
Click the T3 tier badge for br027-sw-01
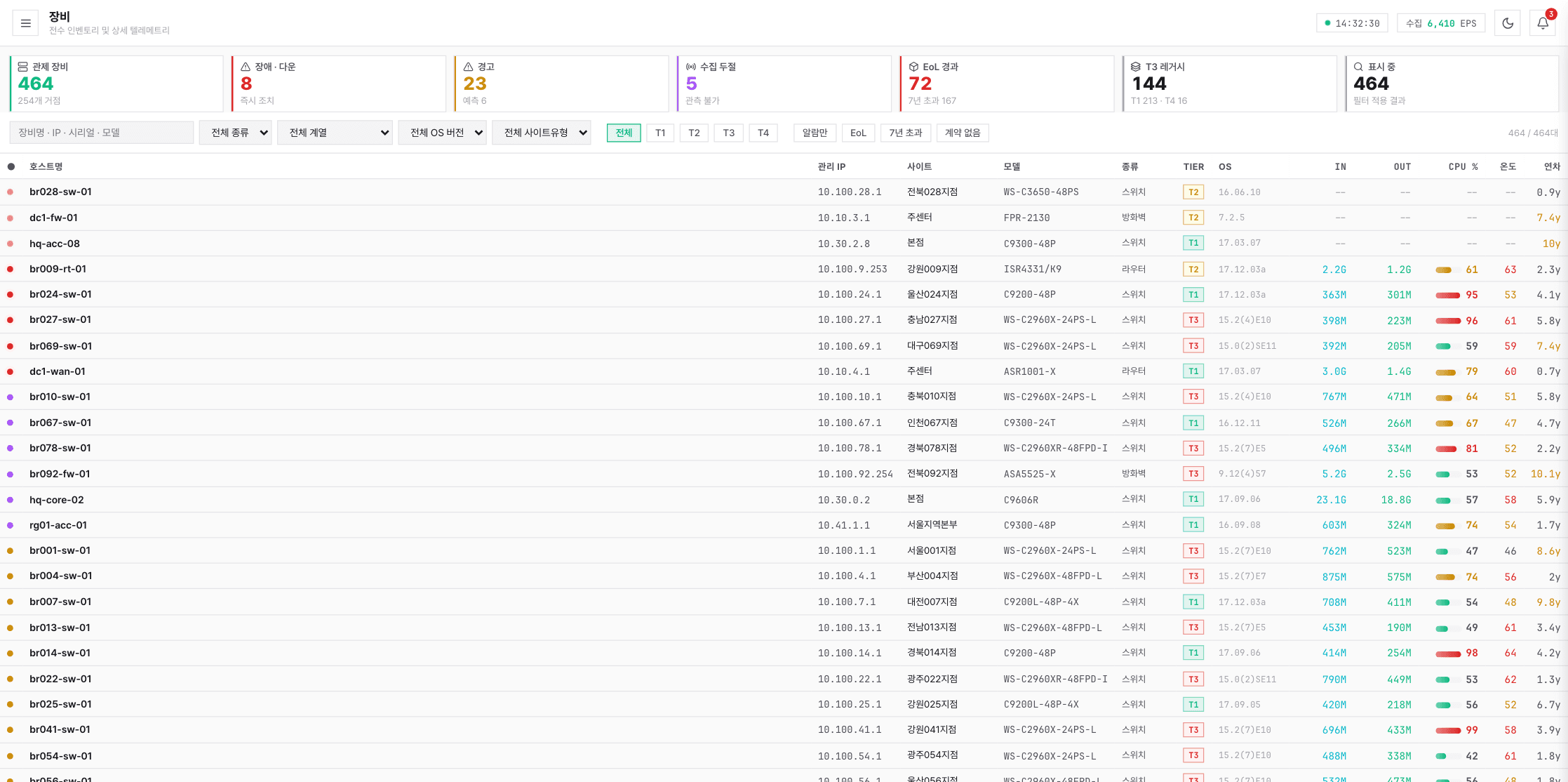point(1193,320)
